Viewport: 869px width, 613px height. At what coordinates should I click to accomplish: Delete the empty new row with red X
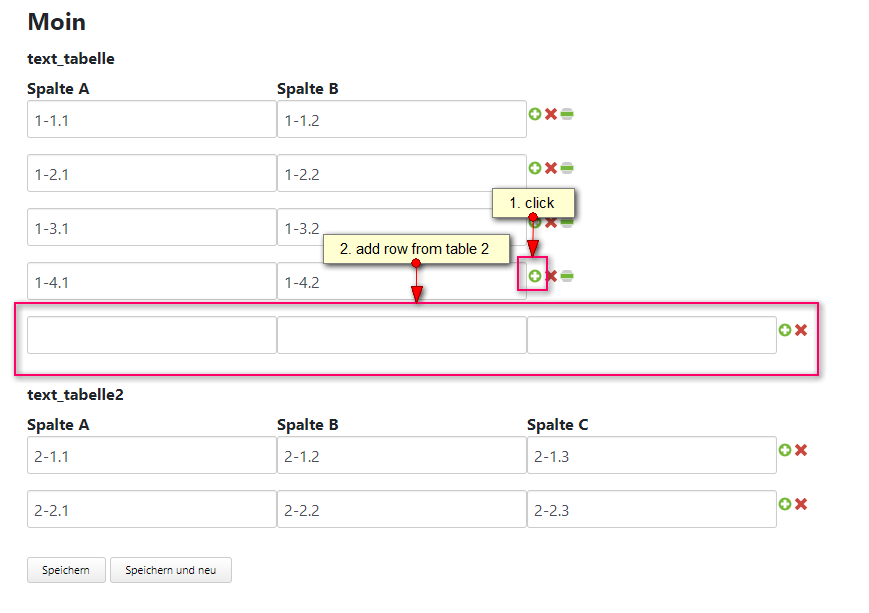click(x=801, y=330)
